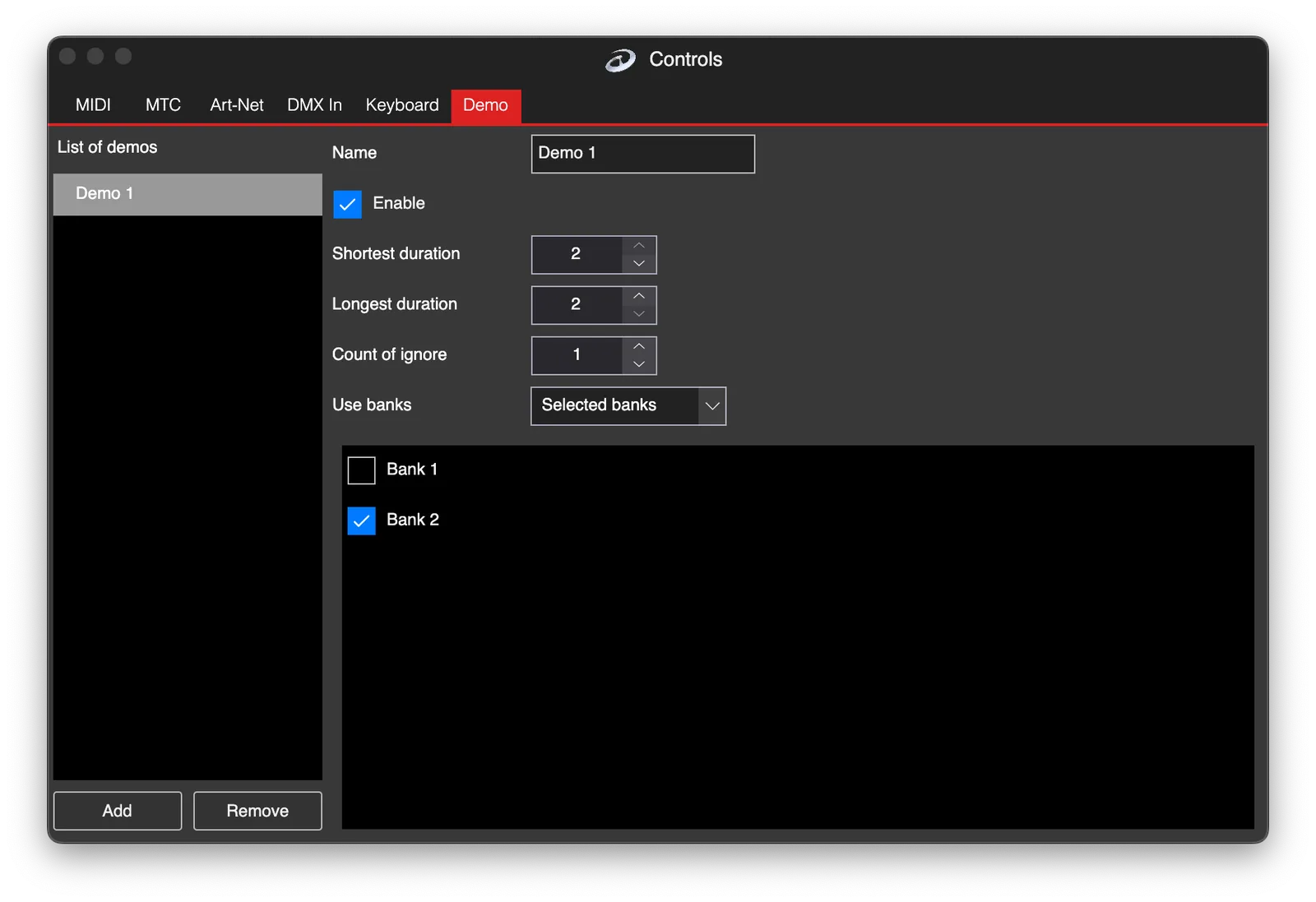Check the Bank 1 checkbox

coord(362,470)
